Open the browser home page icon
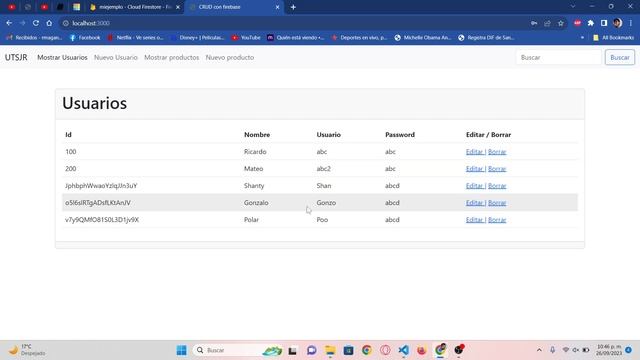The width and height of the screenshot is (640, 360). [49, 23]
